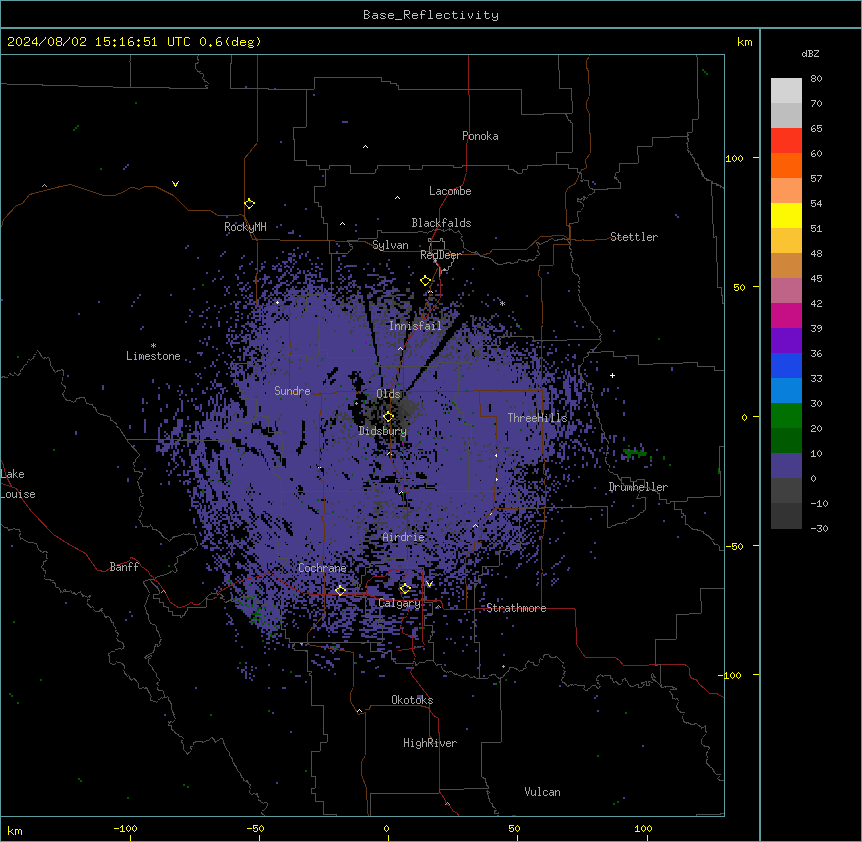Select the Lacombe city label
The width and height of the screenshot is (862, 842).
click(x=450, y=191)
